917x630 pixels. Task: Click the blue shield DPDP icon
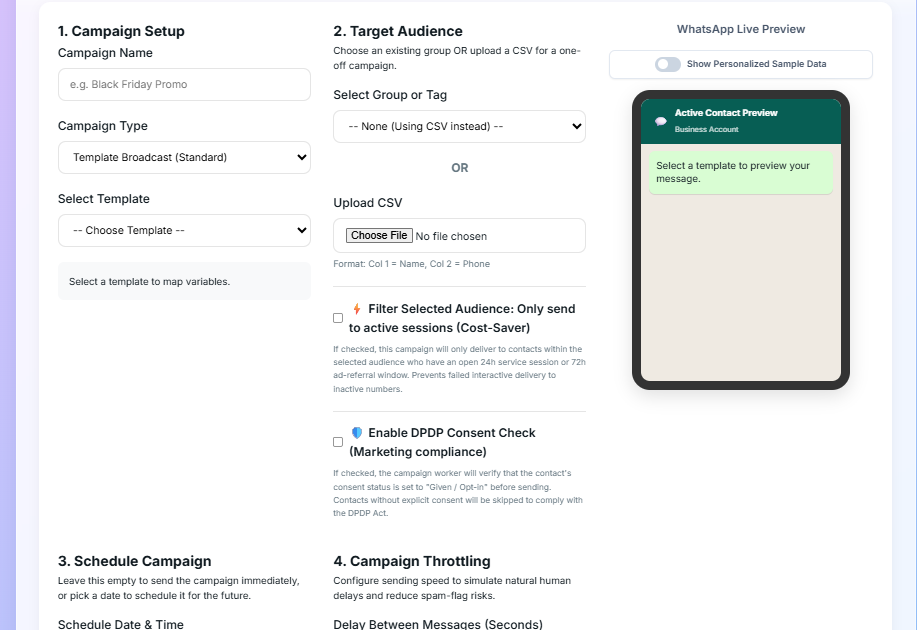coord(357,433)
